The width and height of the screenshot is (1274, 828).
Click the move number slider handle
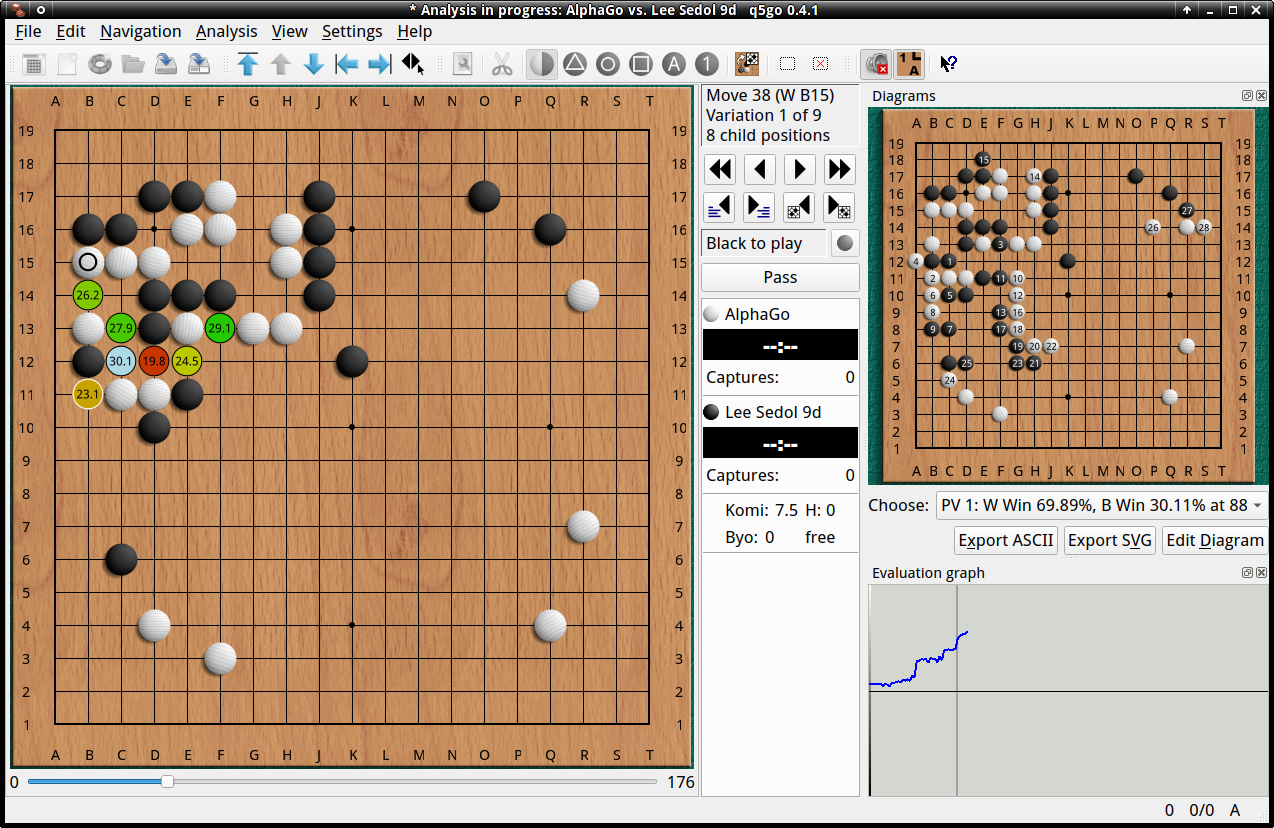[x=167, y=781]
